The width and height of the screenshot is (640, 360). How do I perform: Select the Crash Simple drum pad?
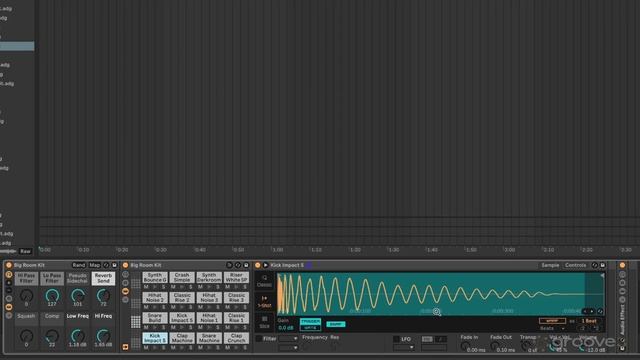(182, 277)
